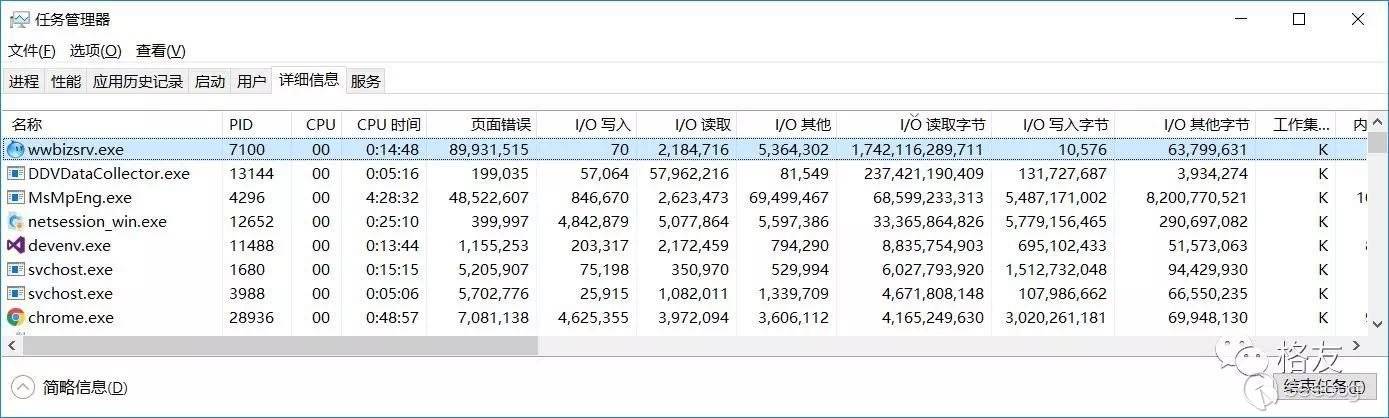Select the devenv.exe process name
The image size is (1389, 418).
click(x=69, y=246)
